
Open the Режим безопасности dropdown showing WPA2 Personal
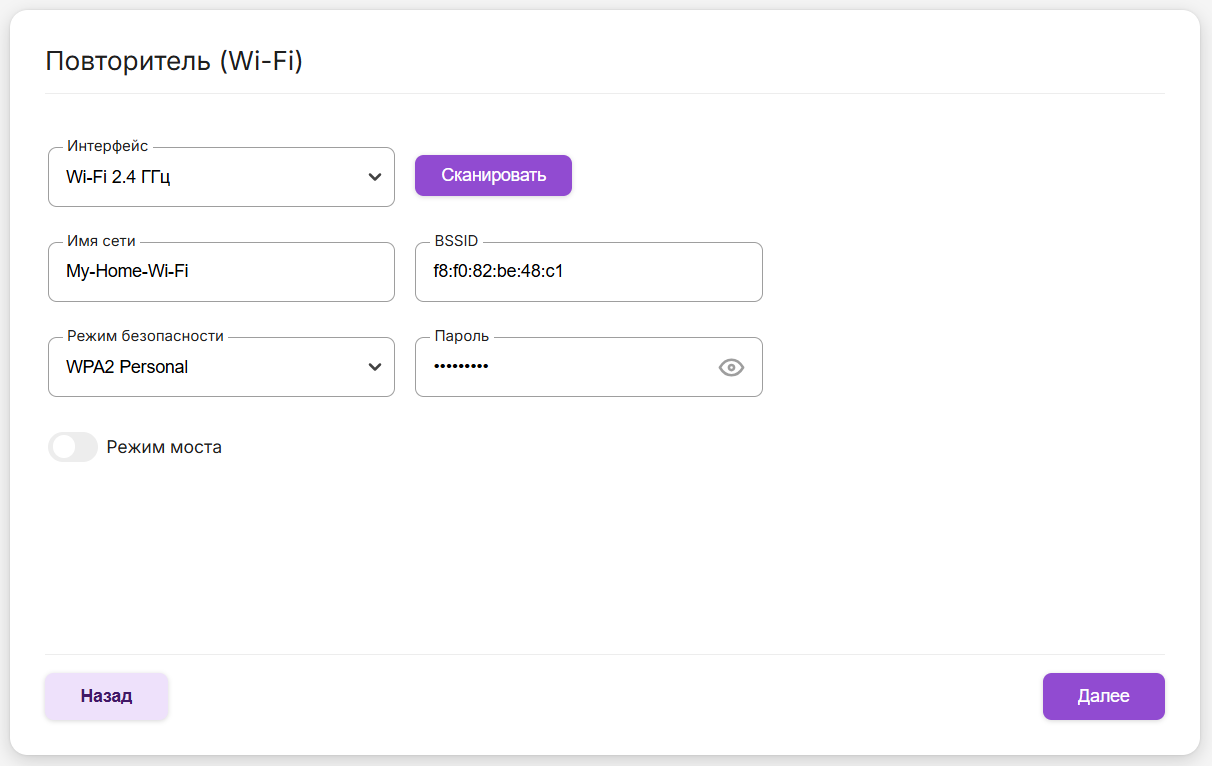pyautogui.click(x=210, y=367)
